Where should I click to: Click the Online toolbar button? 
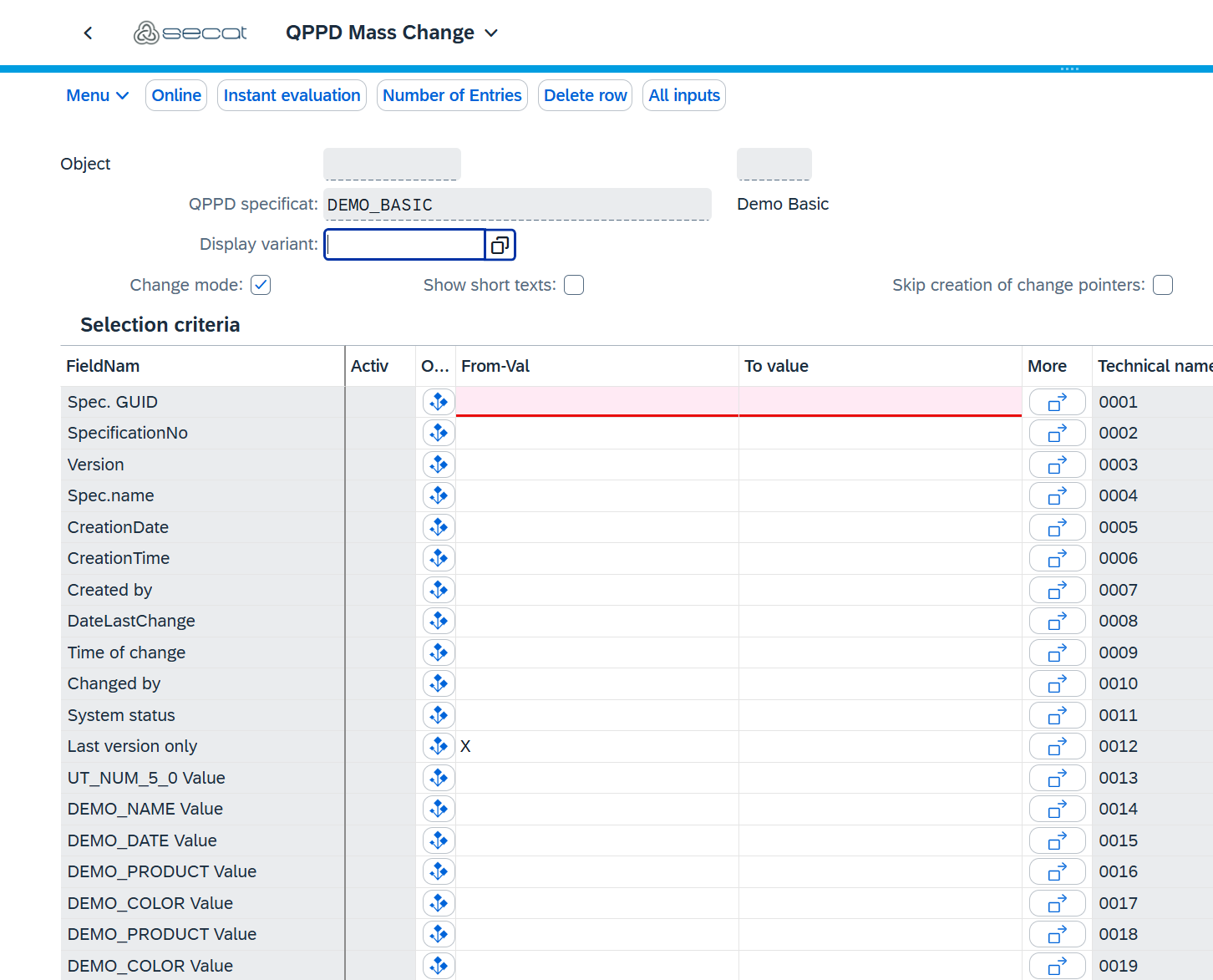point(176,95)
